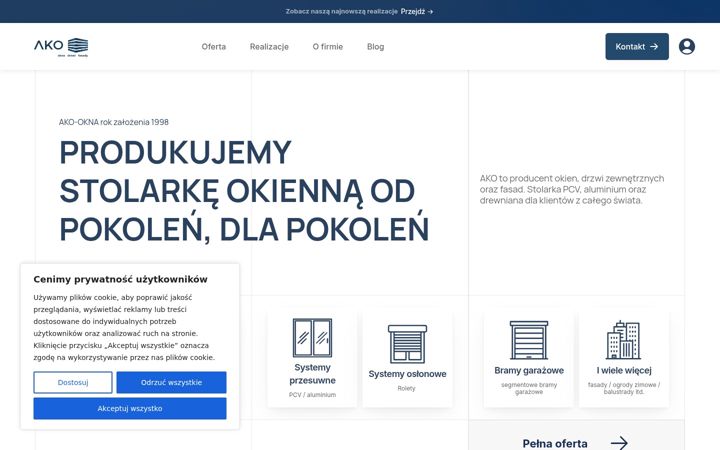Image resolution: width=720 pixels, height=450 pixels.
Task: Click Dostosuj in cookie banner
Action: tap(73, 382)
